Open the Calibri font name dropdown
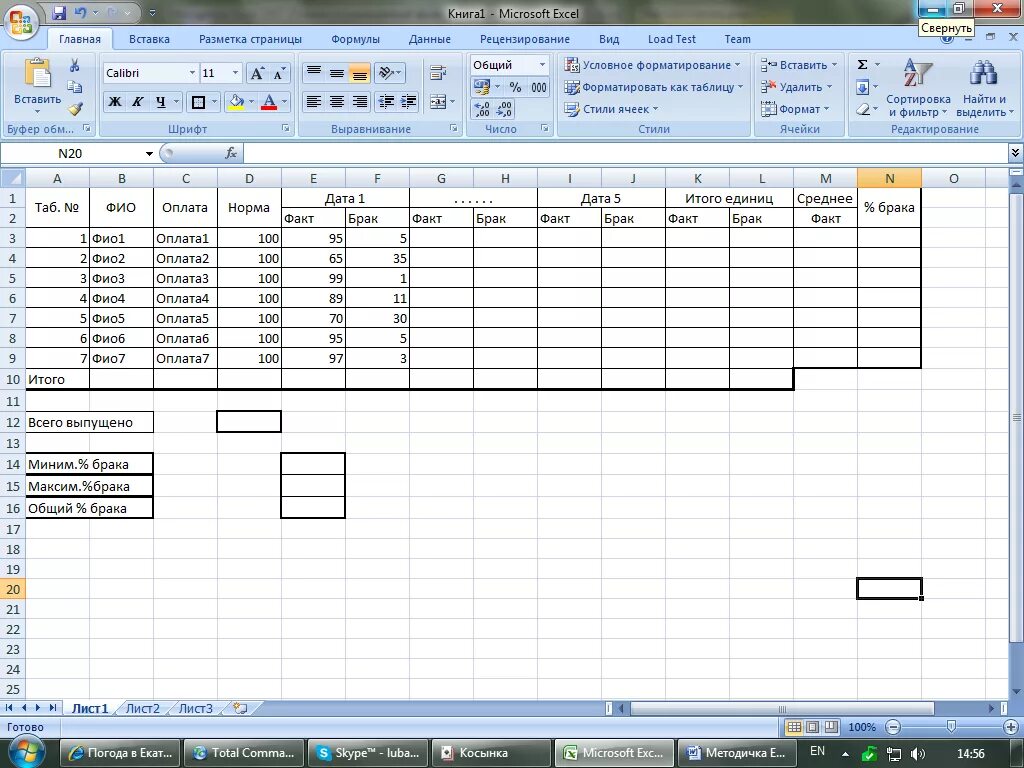The image size is (1024, 768). tap(192, 73)
